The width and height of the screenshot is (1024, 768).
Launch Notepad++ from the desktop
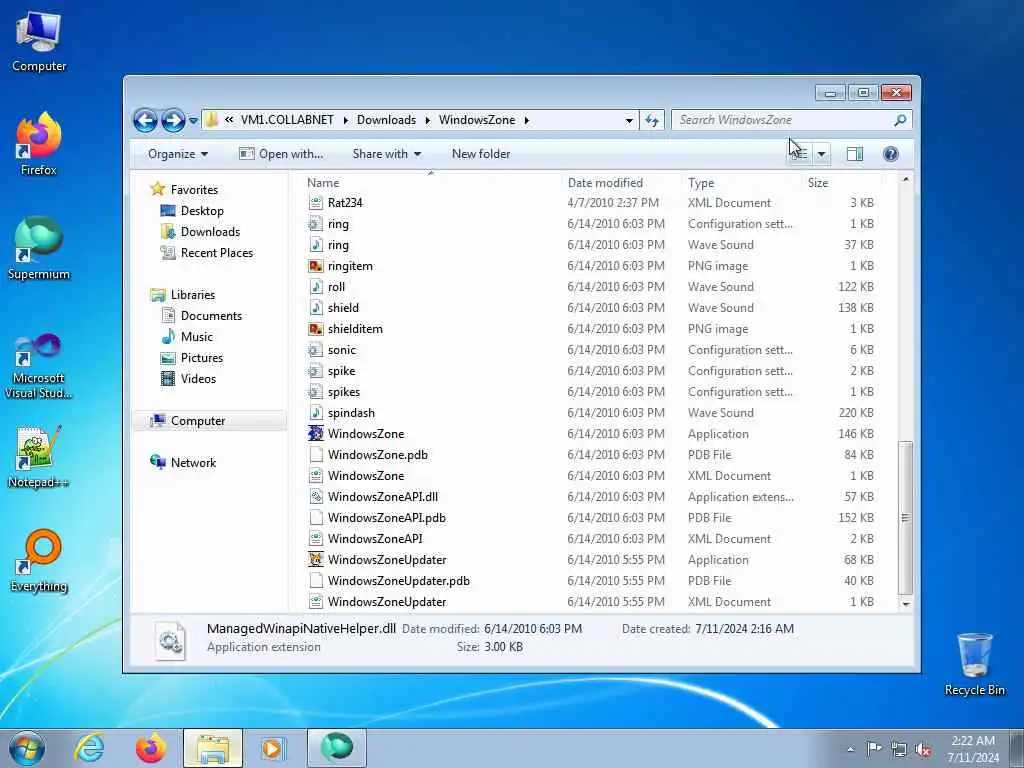(x=39, y=457)
